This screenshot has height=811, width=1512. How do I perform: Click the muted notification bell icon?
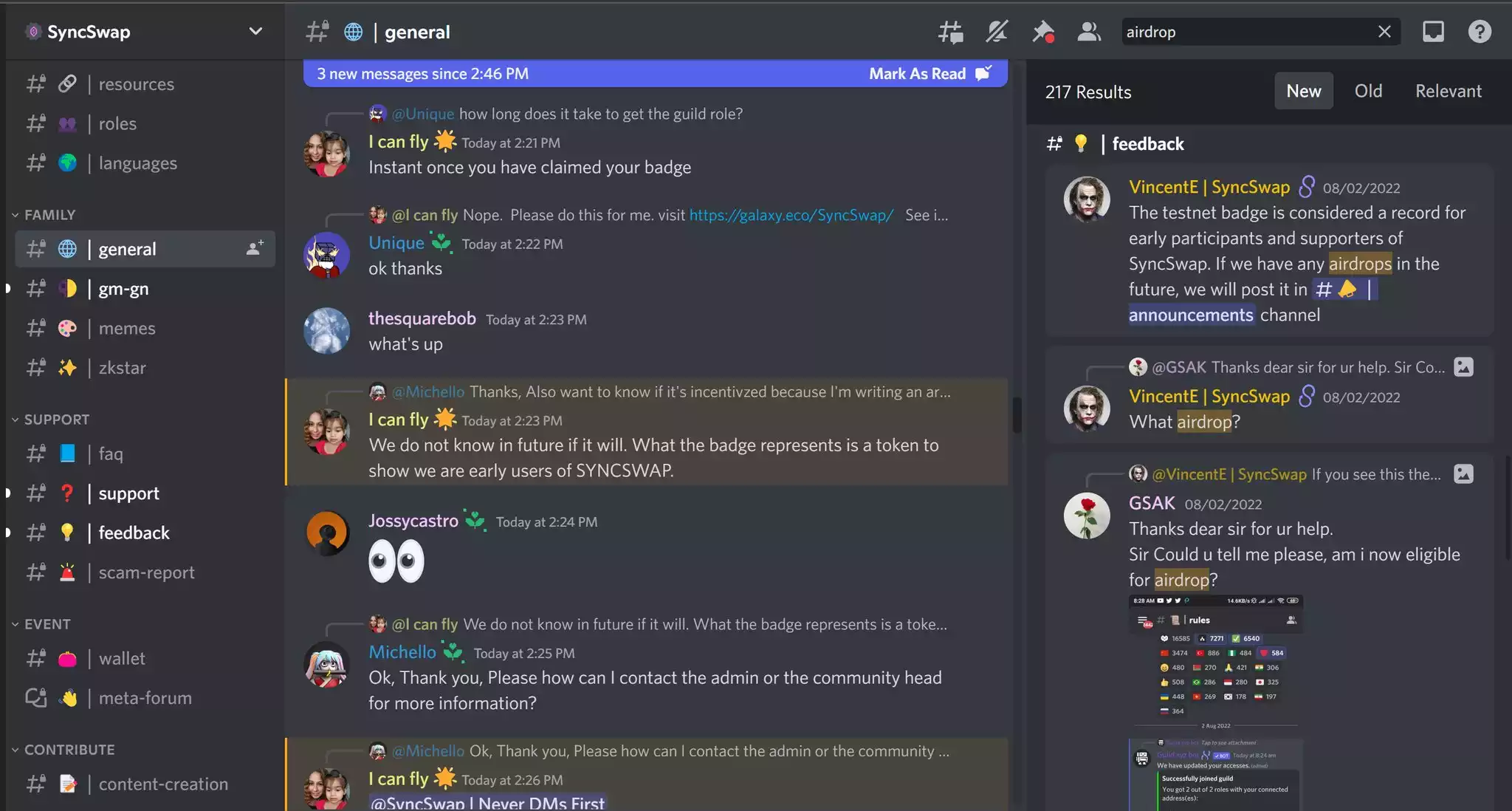tap(997, 32)
